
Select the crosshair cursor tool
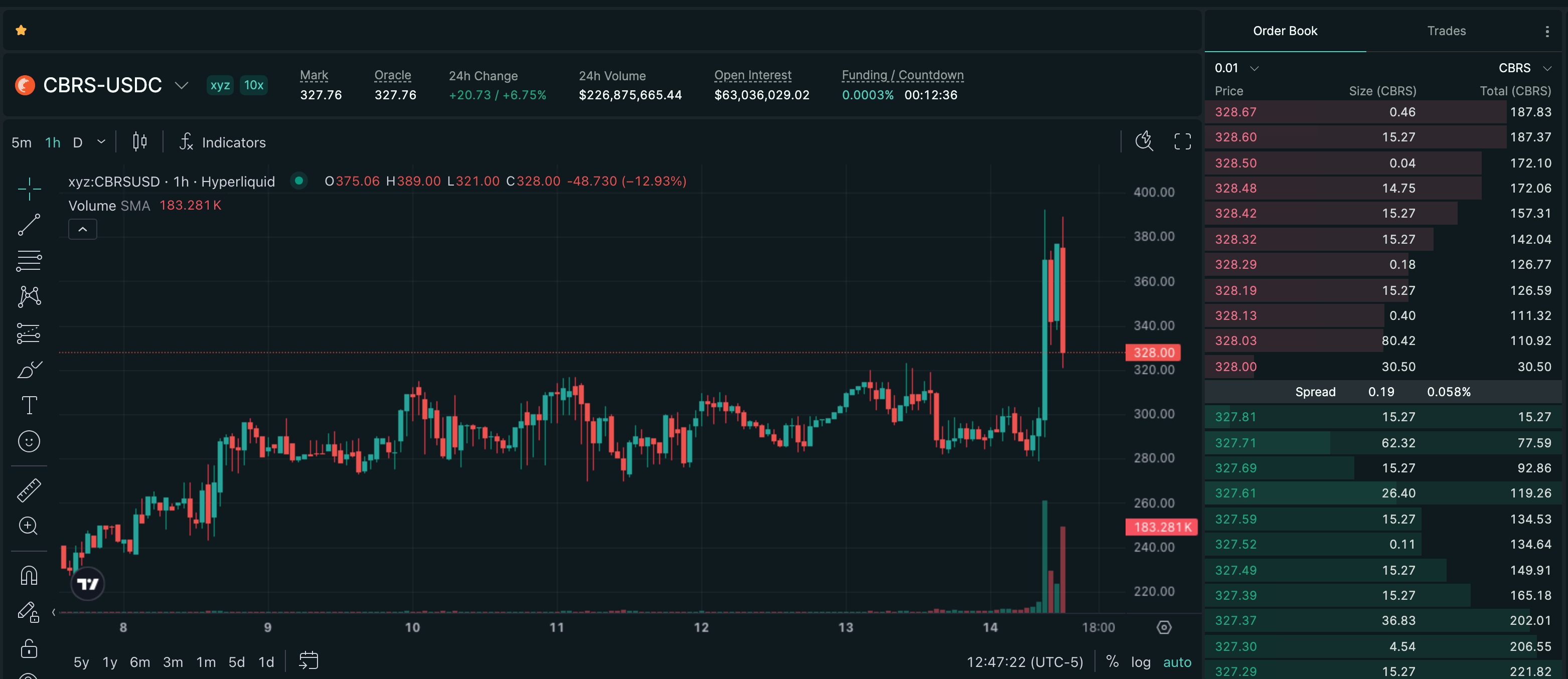(x=29, y=189)
